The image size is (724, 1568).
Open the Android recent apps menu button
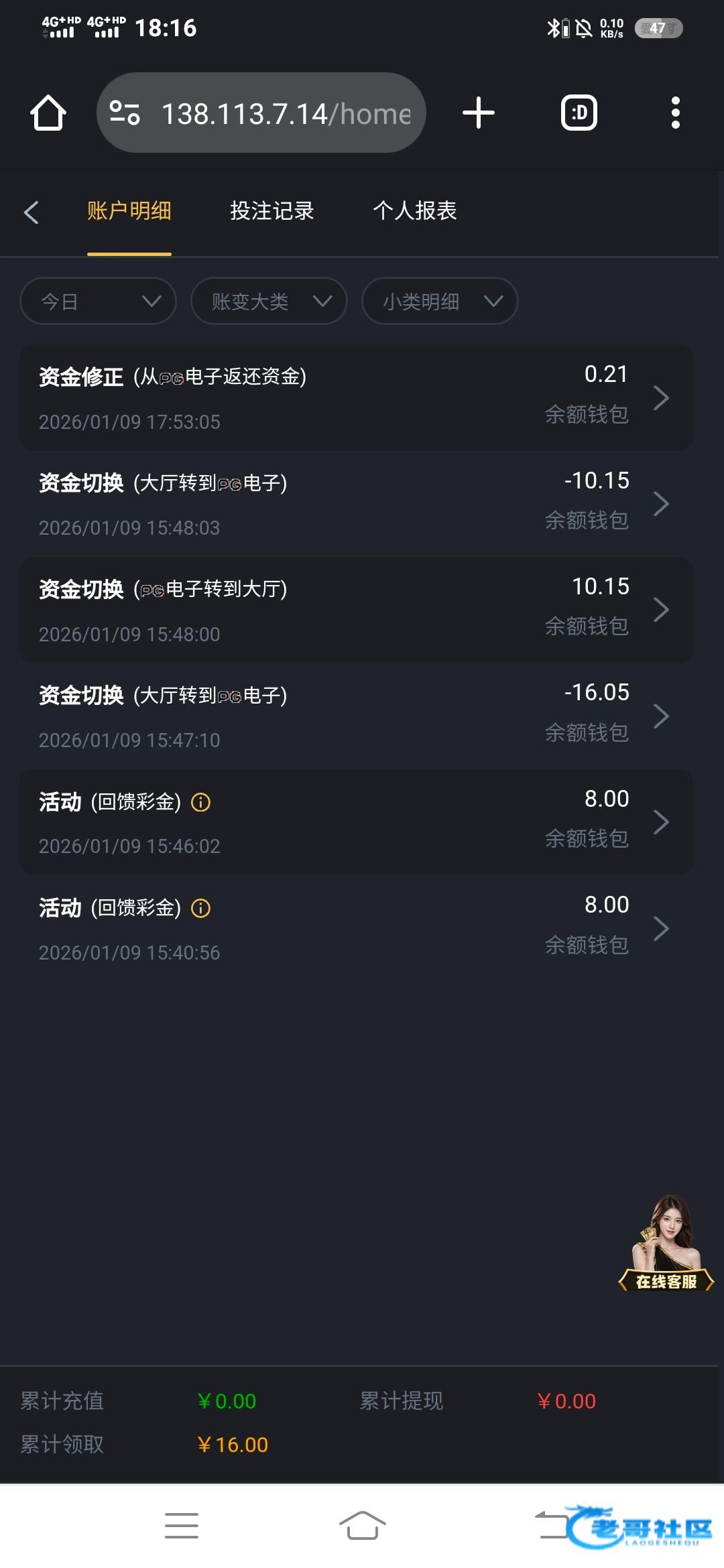pos(182,1526)
